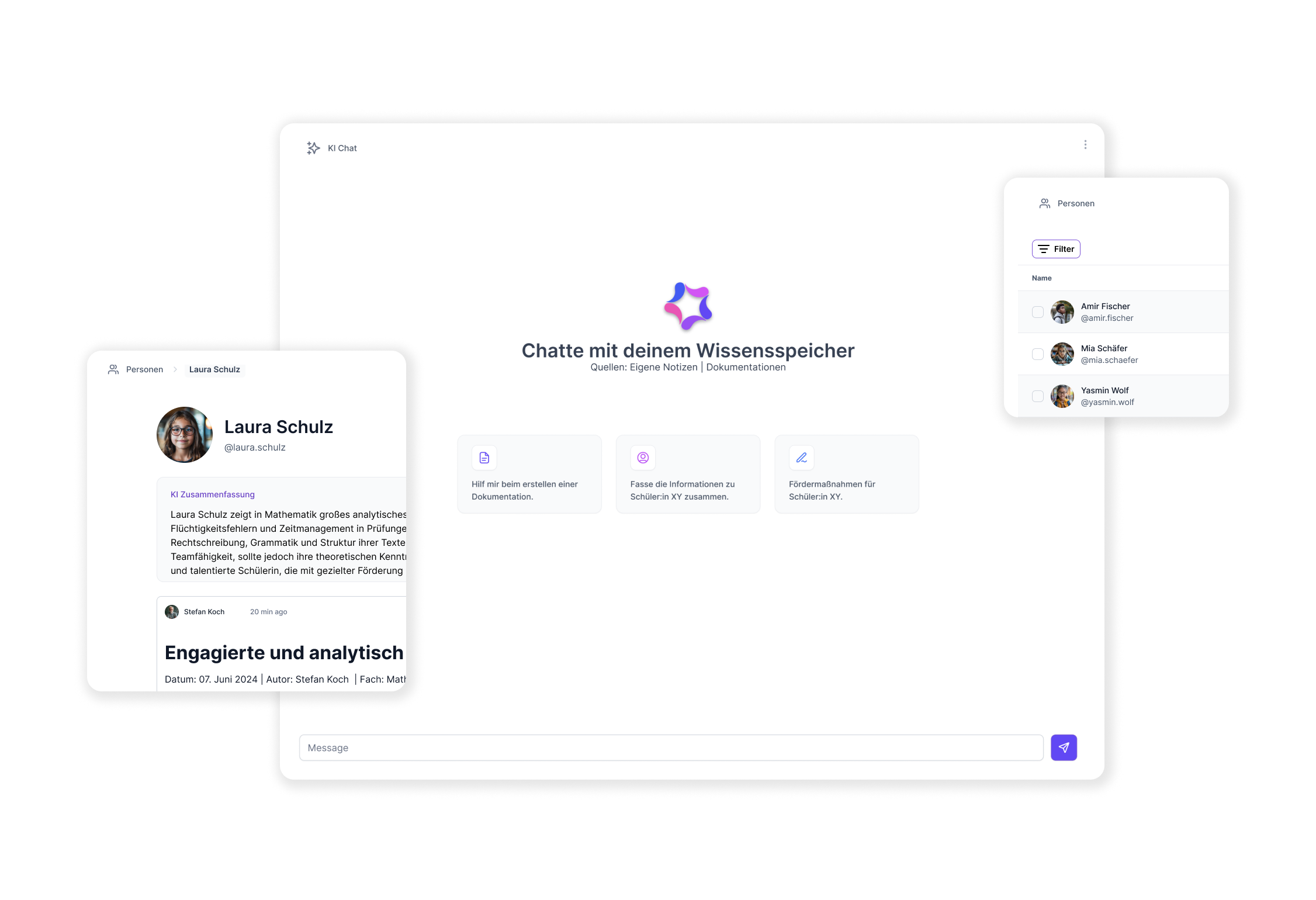
Task: Click the KI Chat star/sparkle logo icon
Action: click(312, 148)
